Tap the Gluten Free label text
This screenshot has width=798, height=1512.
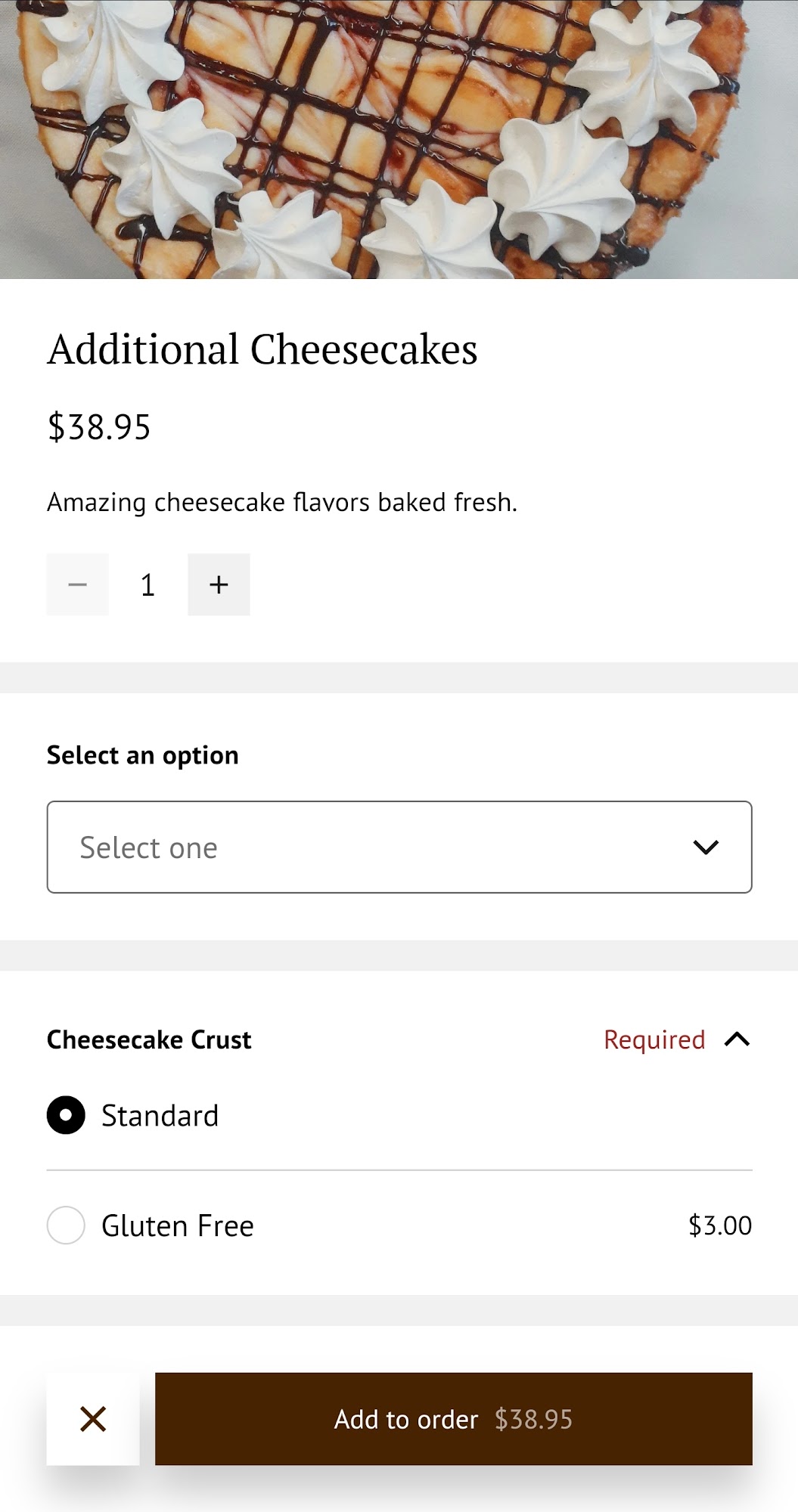(x=177, y=1225)
